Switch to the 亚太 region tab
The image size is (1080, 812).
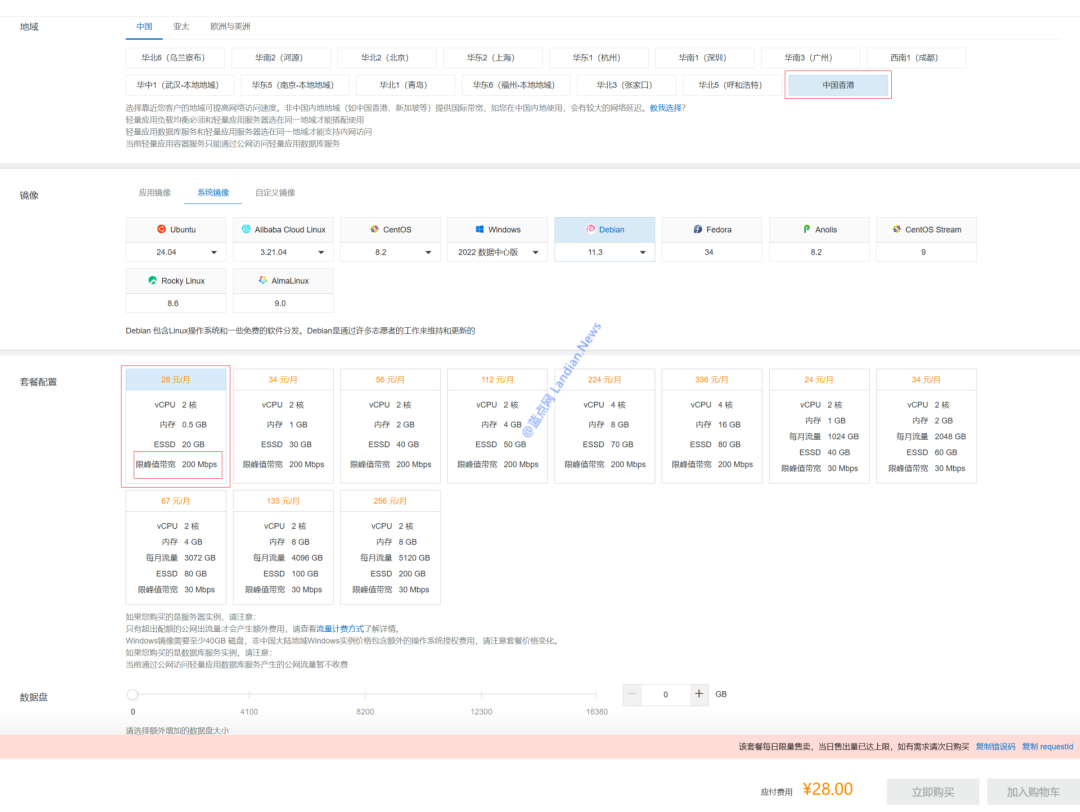pyautogui.click(x=181, y=26)
